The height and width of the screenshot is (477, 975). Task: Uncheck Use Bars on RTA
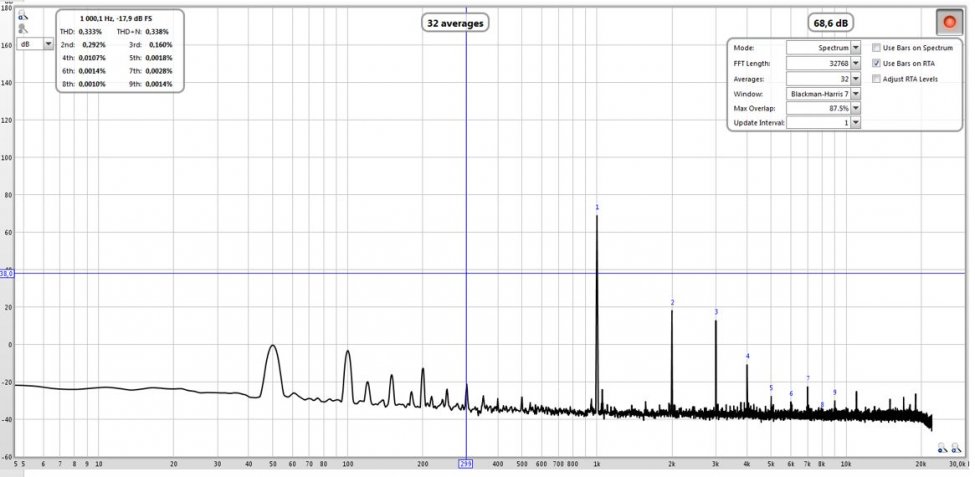pyautogui.click(x=876, y=63)
